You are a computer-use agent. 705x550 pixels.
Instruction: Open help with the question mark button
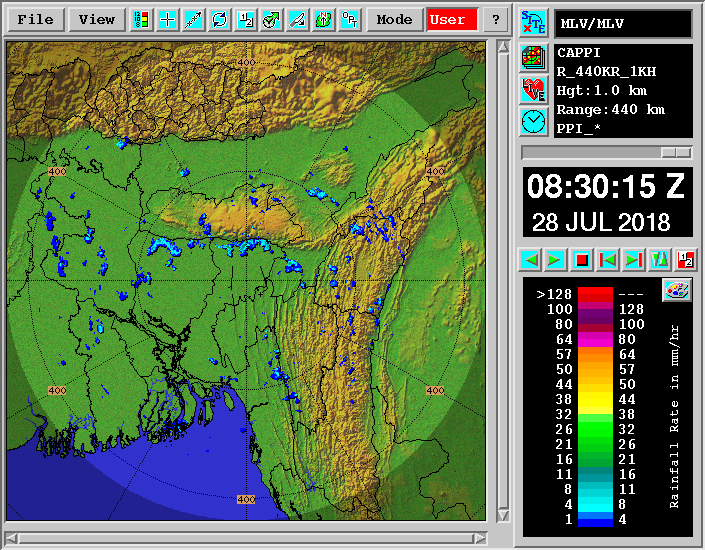click(x=495, y=20)
